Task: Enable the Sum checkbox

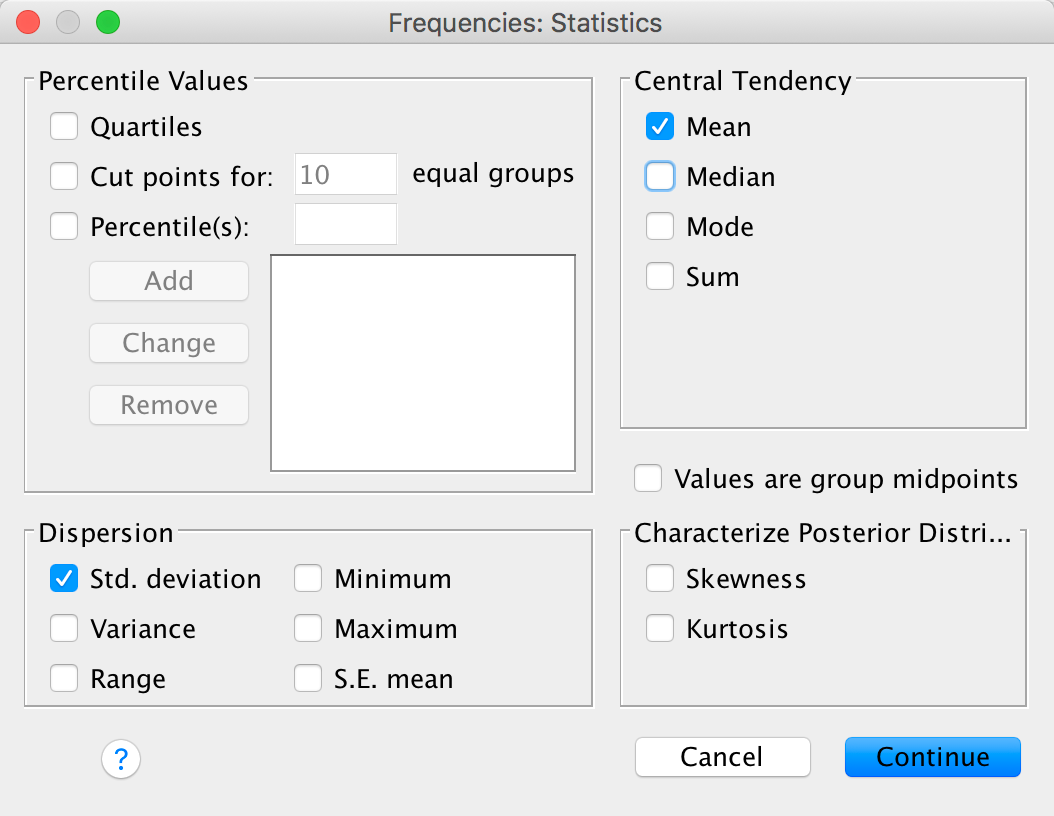Action: point(660,277)
